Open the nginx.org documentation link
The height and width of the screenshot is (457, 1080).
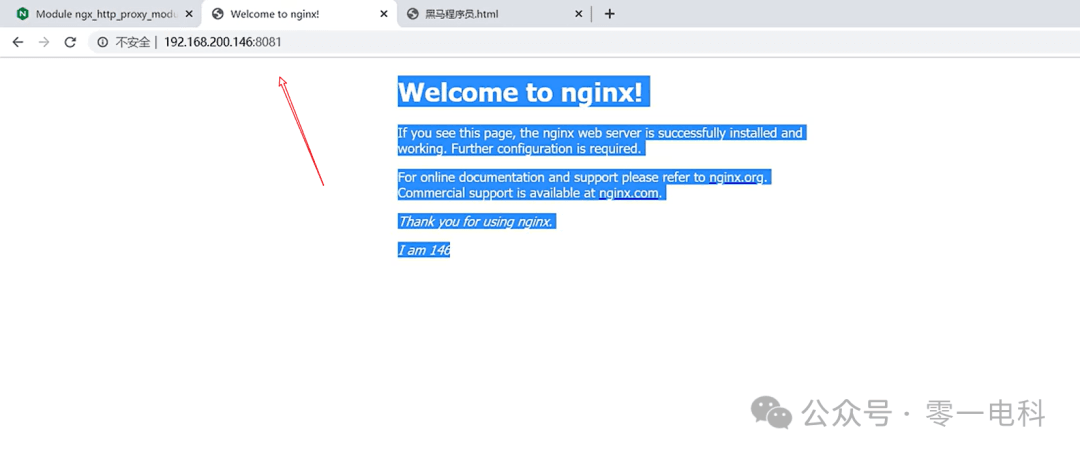pos(736,177)
